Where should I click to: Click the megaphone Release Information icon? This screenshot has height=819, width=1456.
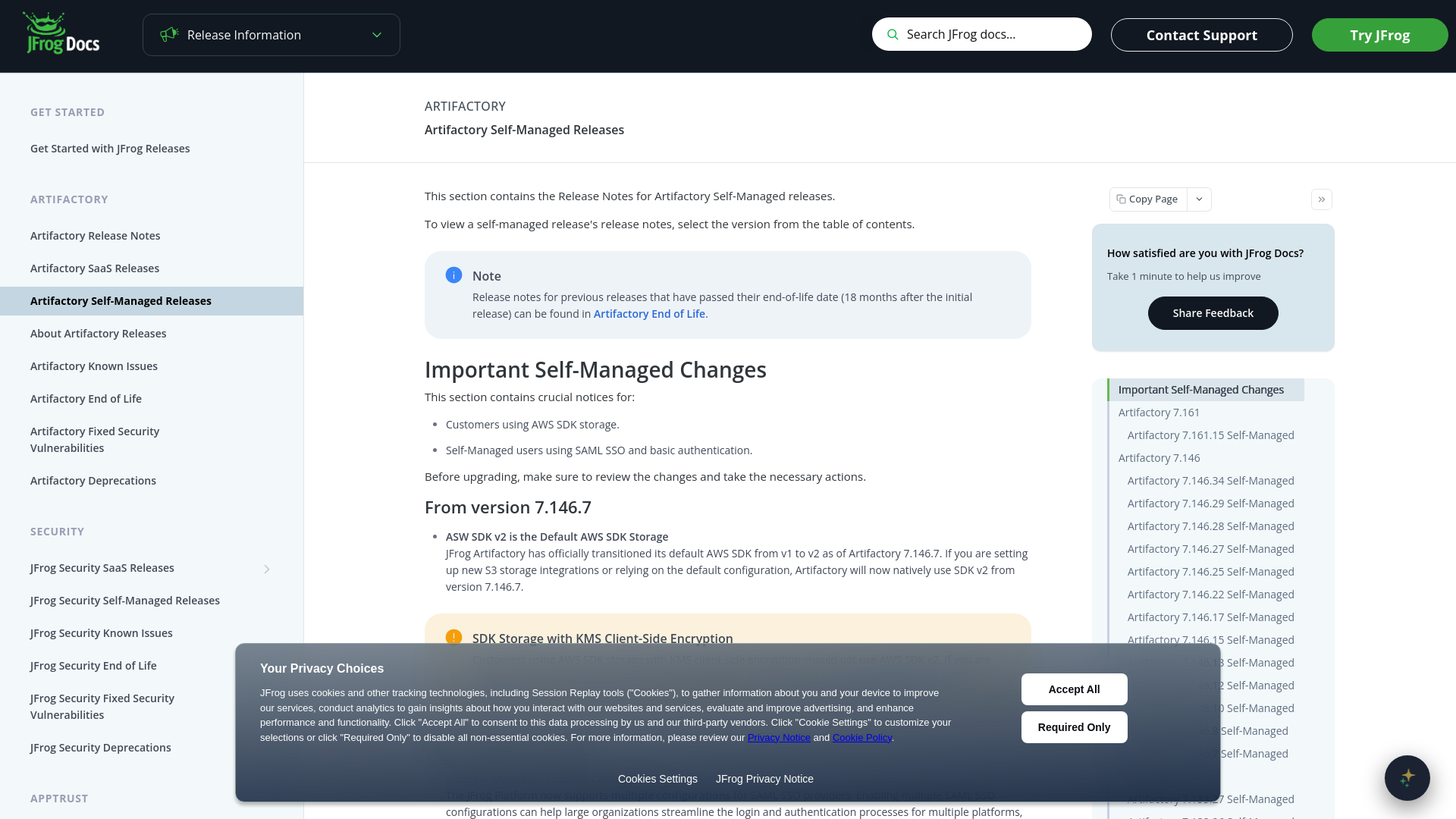click(x=169, y=35)
